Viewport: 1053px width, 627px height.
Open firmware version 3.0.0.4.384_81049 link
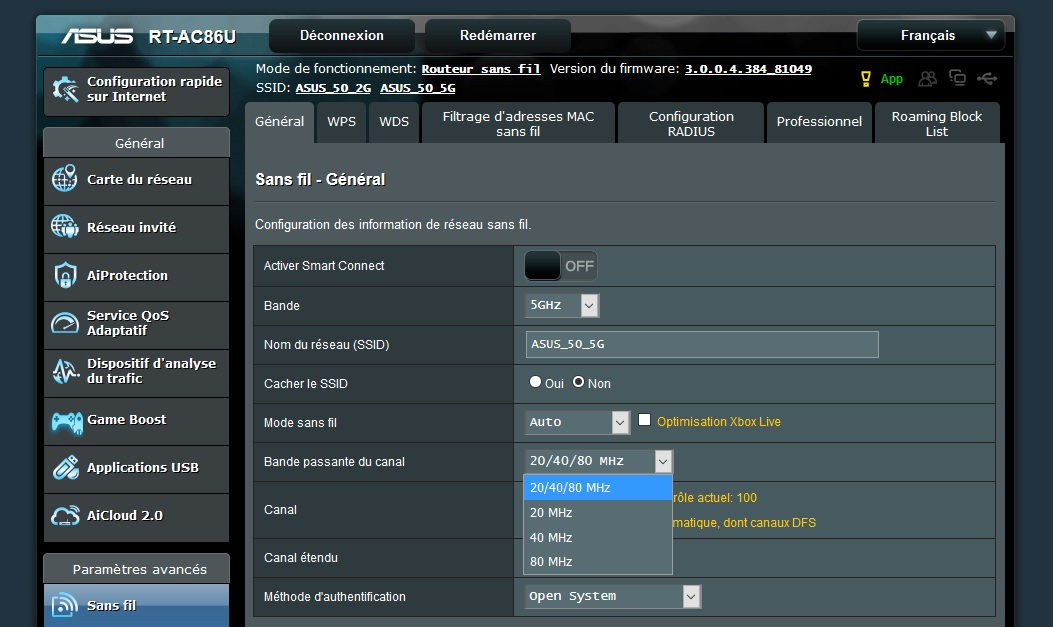pyautogui.click(x=748, y=68)
